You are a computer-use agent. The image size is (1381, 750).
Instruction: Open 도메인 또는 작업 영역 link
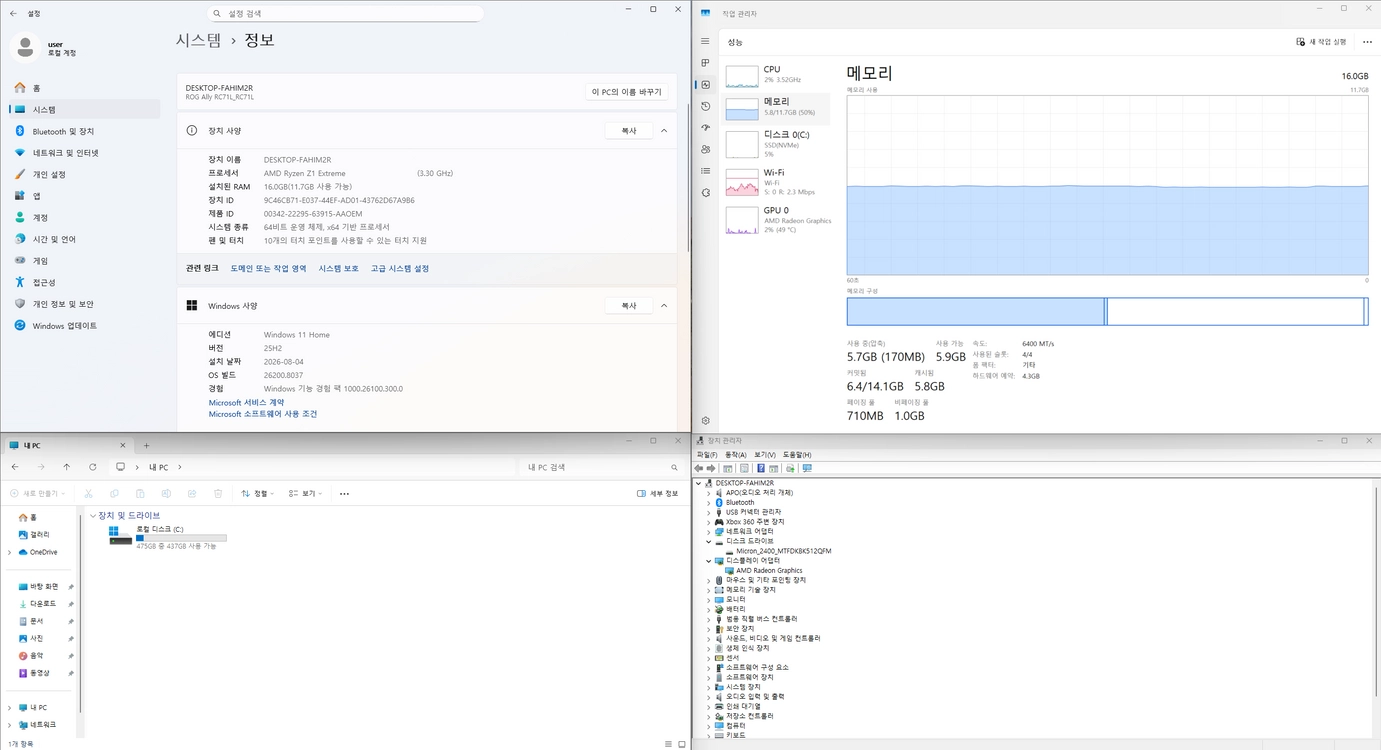click(x=269, y=269)
